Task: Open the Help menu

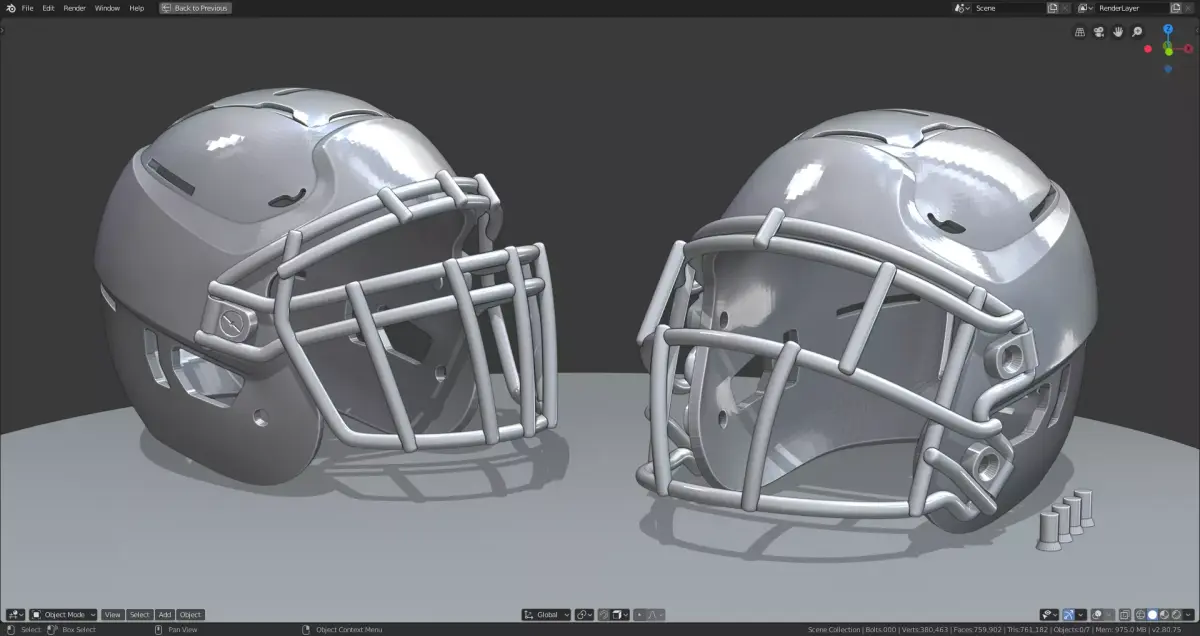Action: pos(137,8)
